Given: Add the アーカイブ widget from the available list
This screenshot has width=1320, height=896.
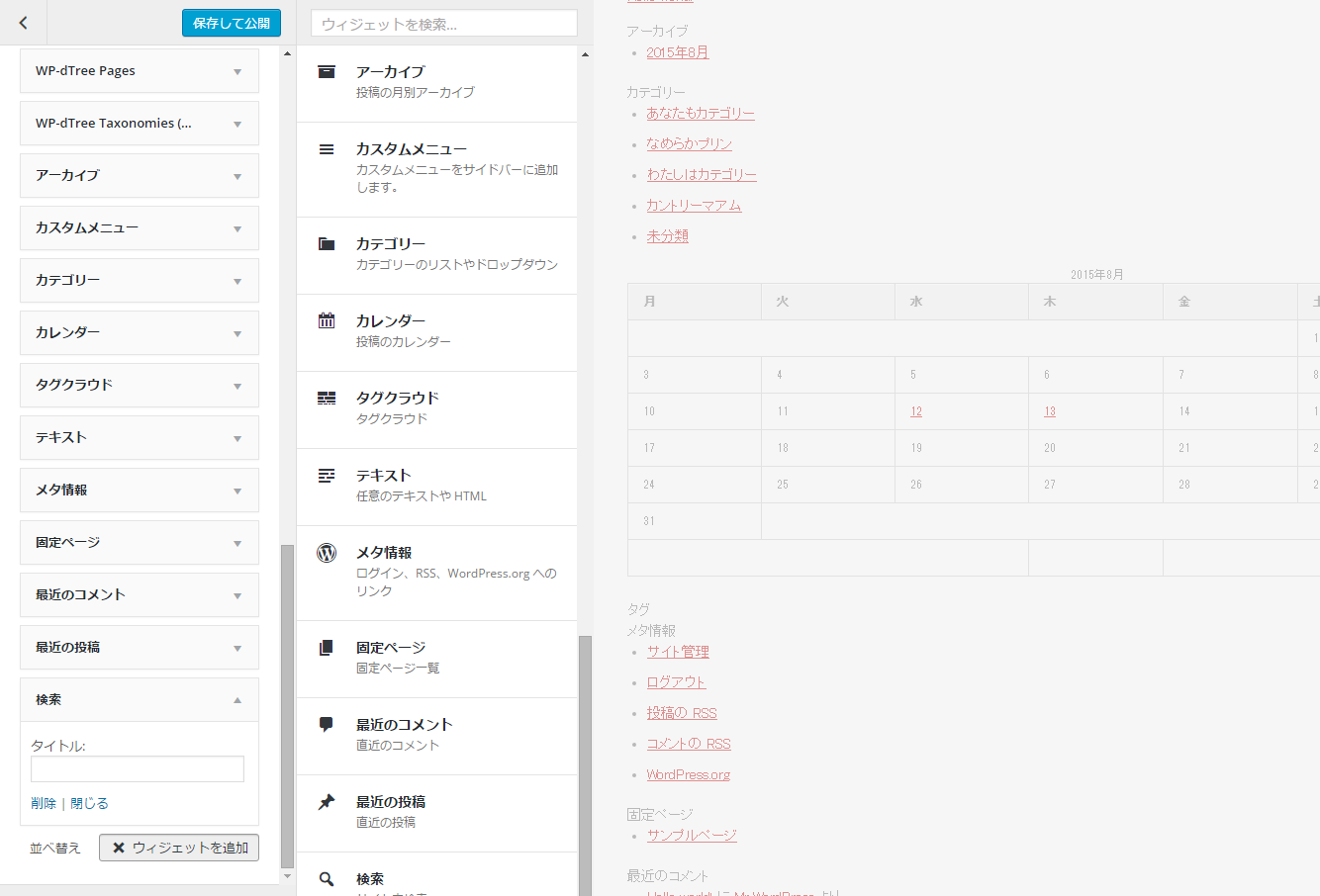Looking at the screenshot, I should (x=436, y=84).
